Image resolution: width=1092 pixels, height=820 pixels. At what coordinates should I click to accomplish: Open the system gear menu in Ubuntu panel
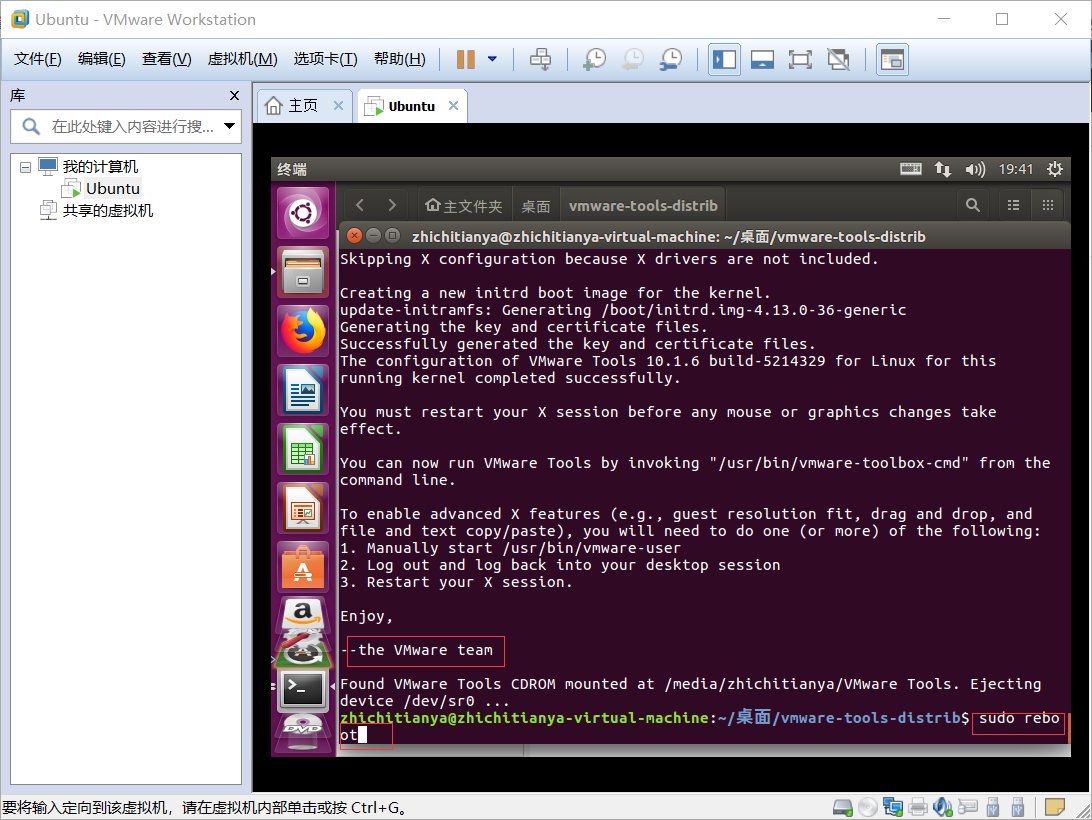[1055, 169]
